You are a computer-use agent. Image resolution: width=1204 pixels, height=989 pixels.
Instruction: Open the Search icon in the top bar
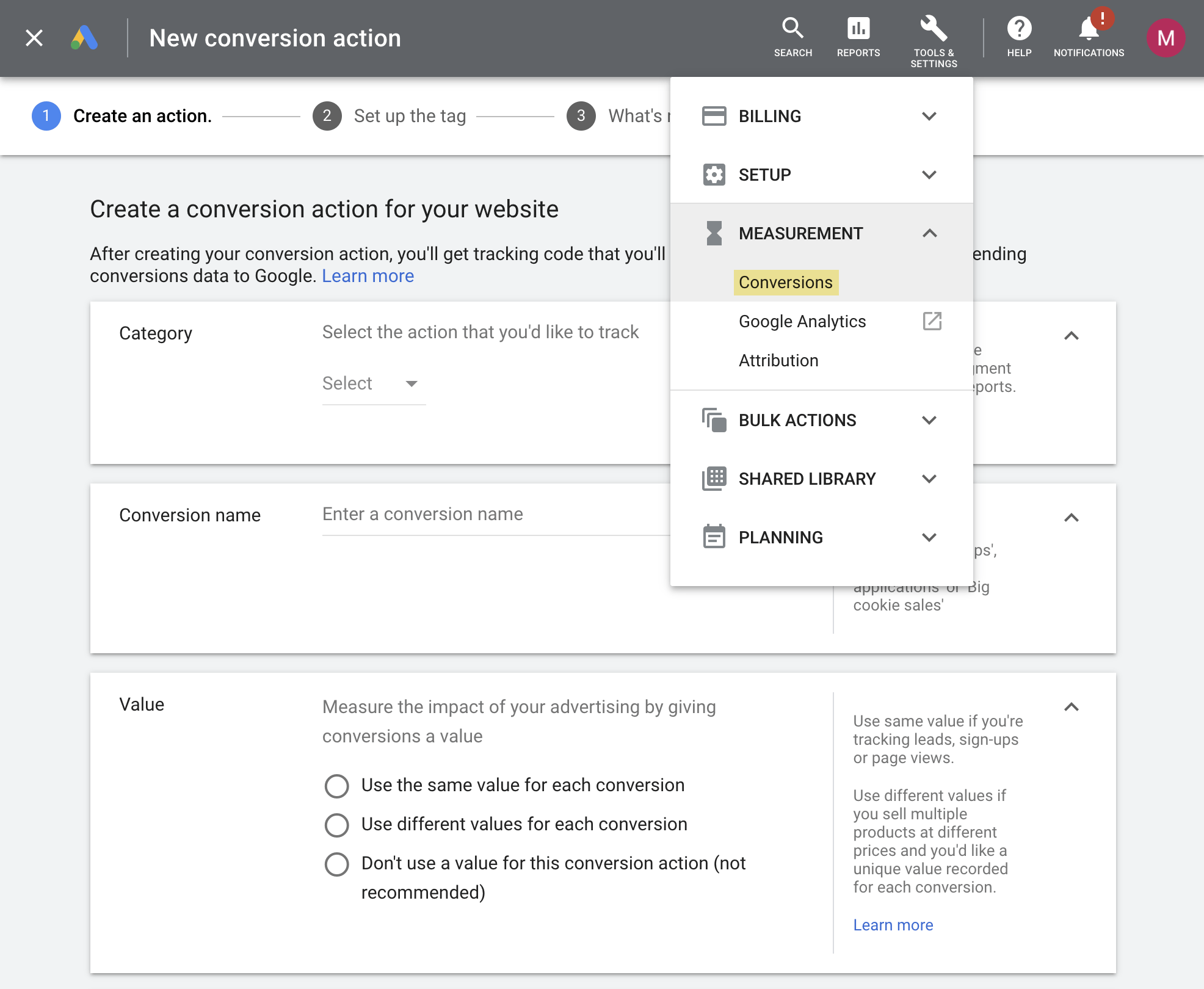point(792,29)
